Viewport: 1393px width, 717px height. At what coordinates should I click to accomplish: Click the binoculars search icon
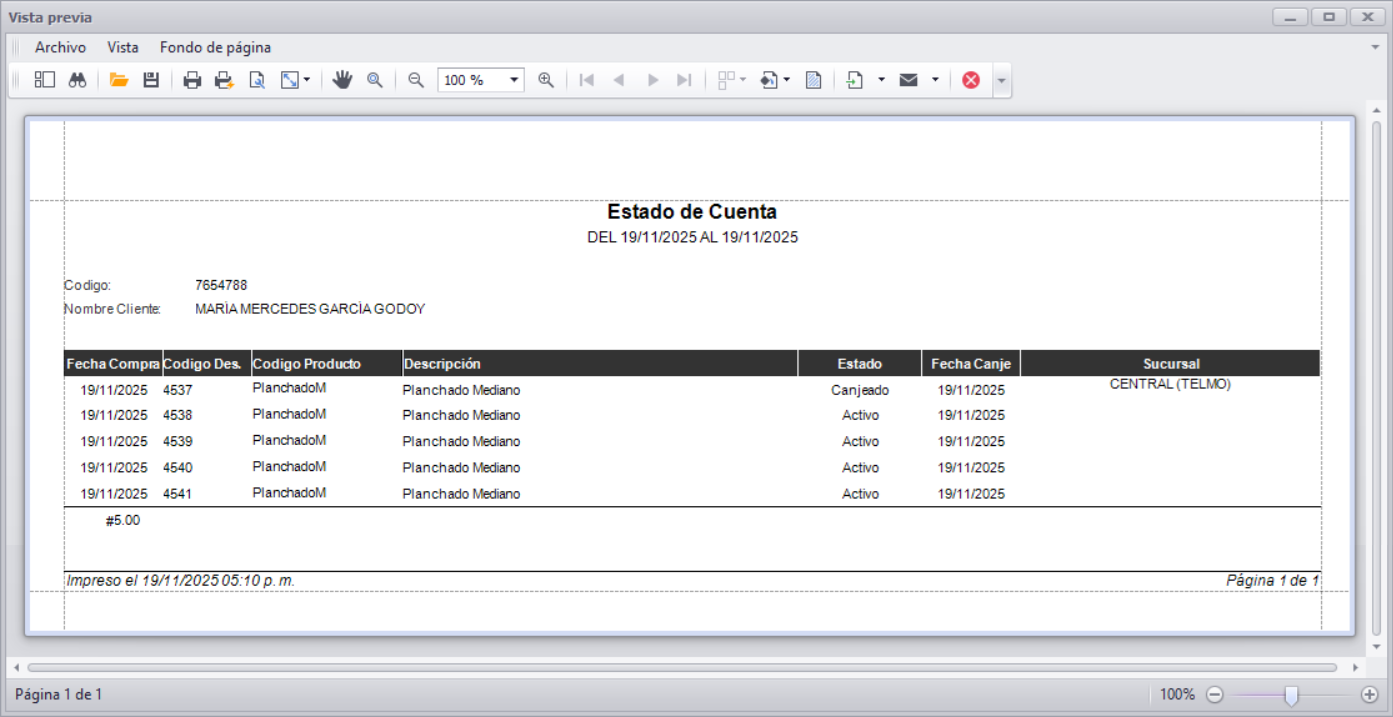point(77,80)
